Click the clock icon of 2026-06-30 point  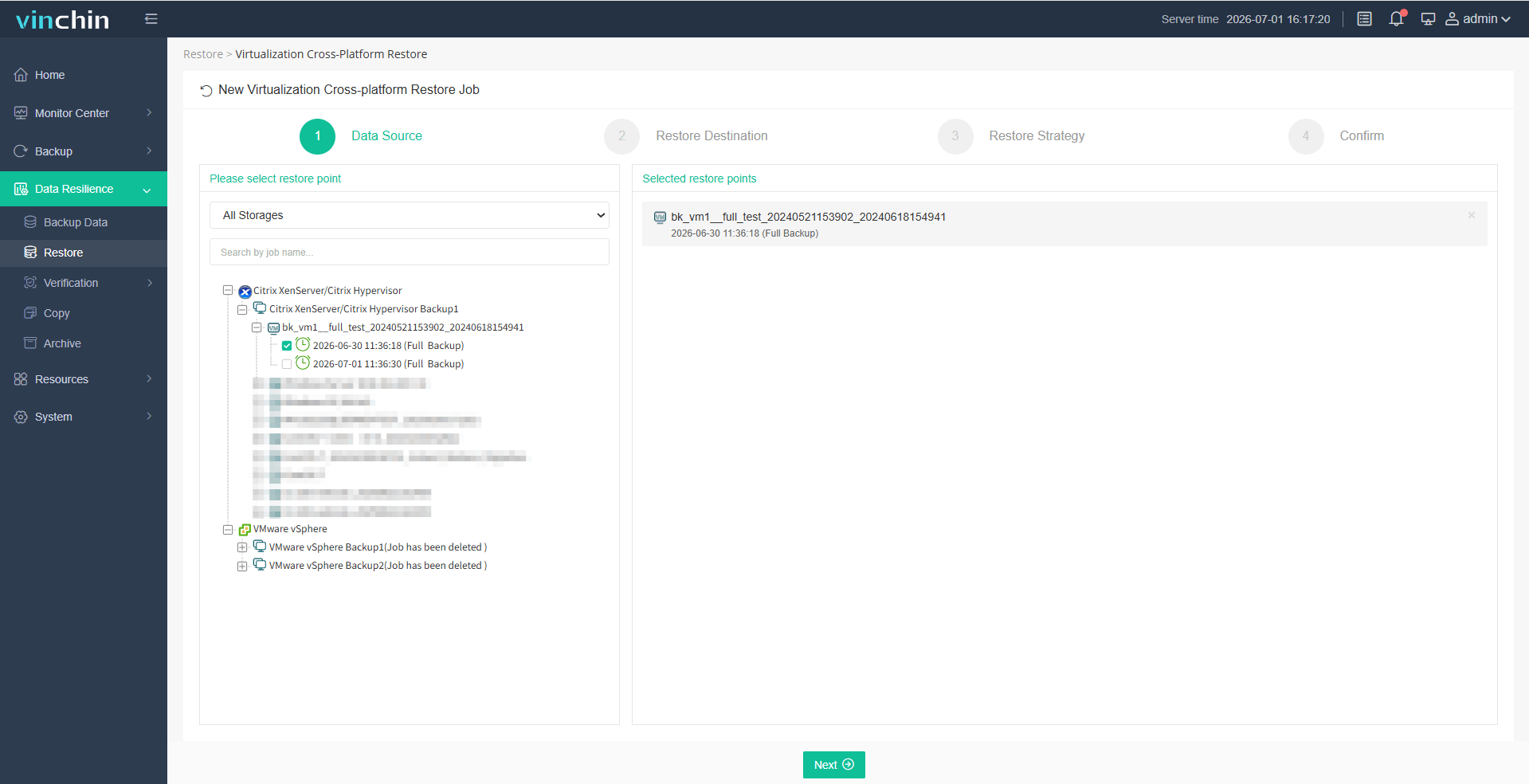[x=303, y=344]
